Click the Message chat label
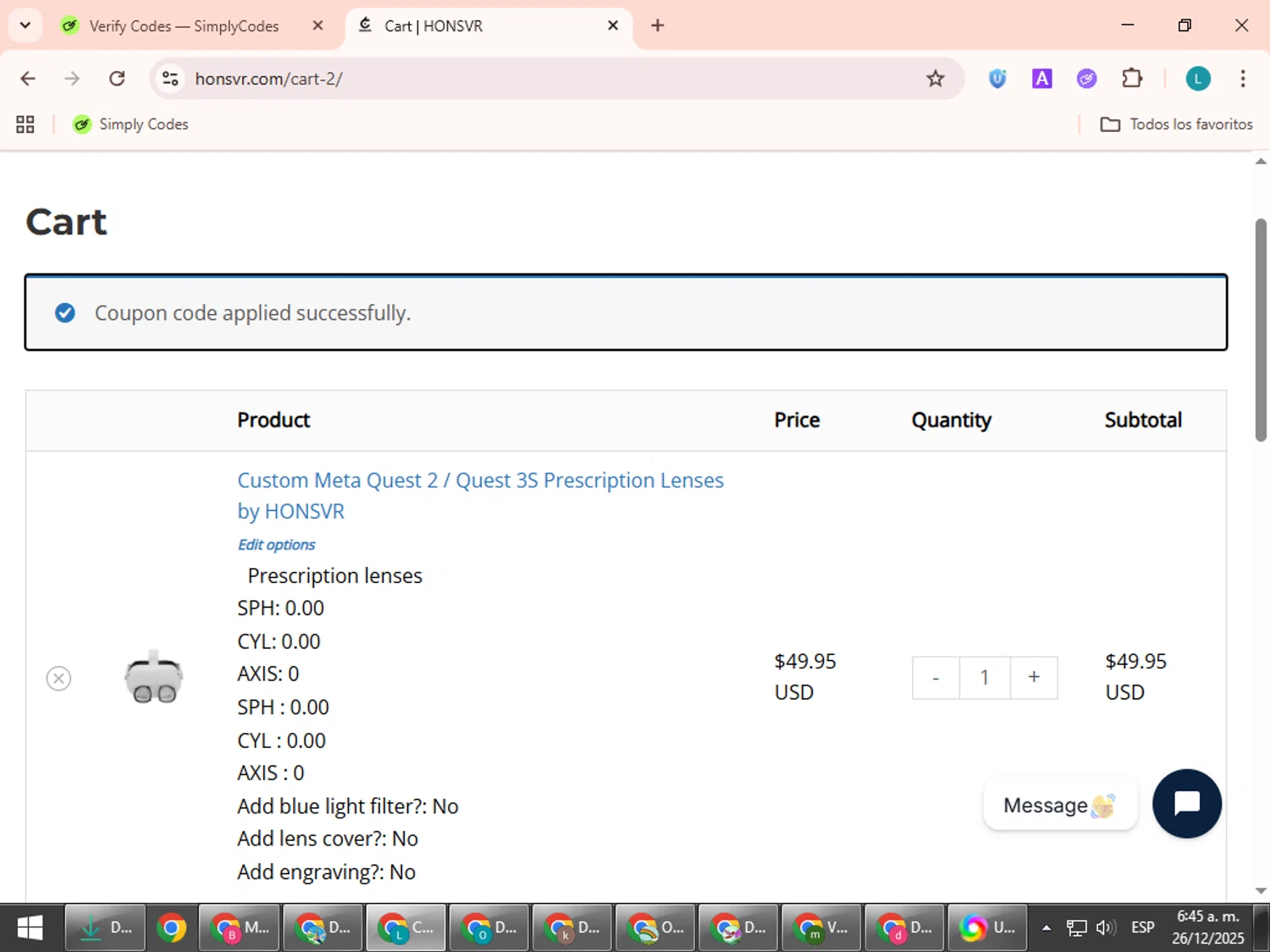This screenshot has width=1270, height=952. (1060, 805)
